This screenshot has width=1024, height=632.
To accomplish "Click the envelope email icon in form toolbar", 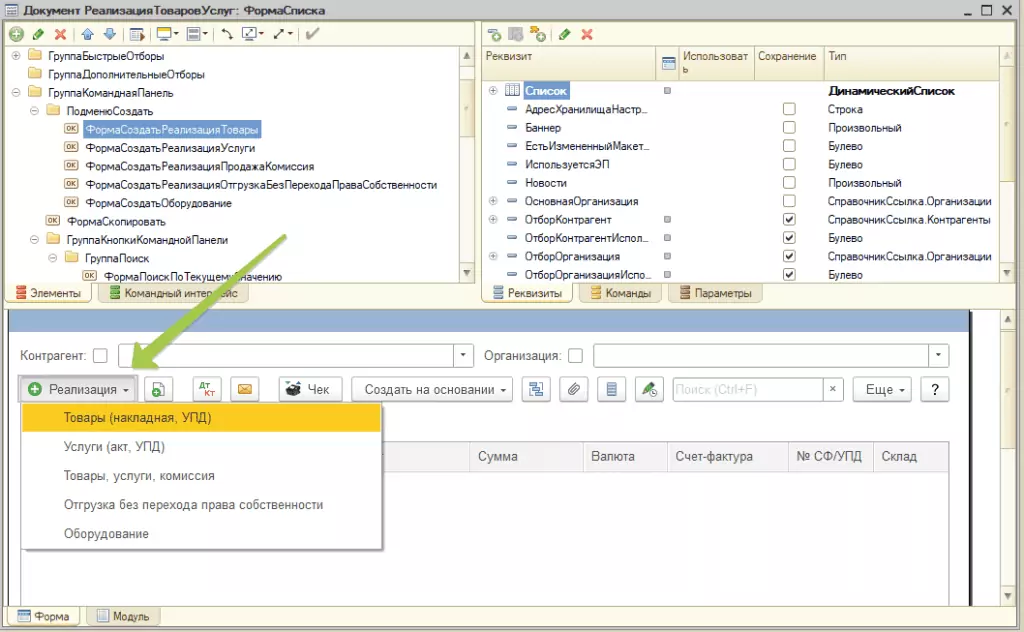I will [x=245, y=389].
